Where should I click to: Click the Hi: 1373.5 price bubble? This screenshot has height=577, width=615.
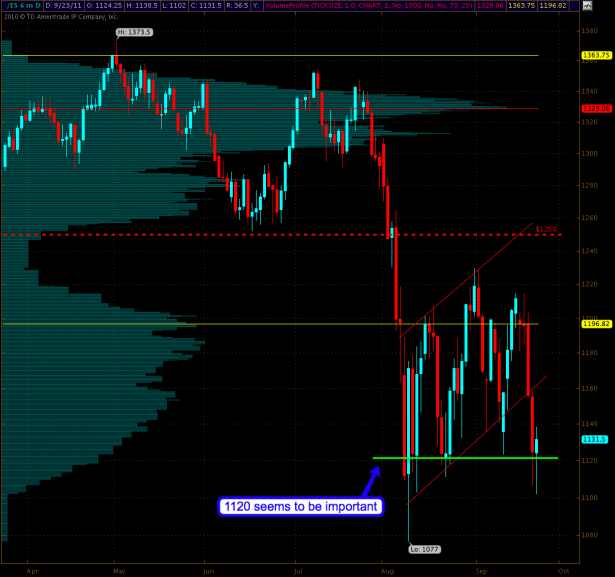click(135, 32)
